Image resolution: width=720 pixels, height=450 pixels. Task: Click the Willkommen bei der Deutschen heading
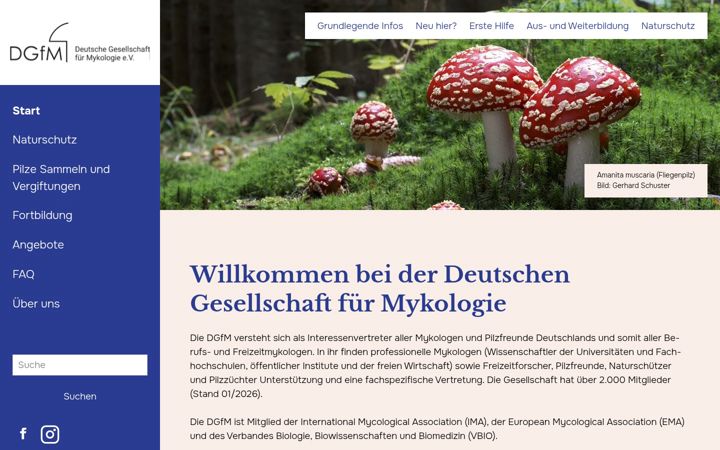click(x=379, y=288)
